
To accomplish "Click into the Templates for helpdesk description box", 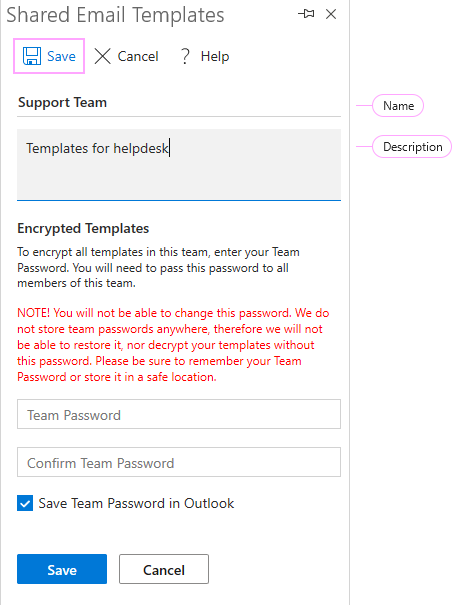I will [x=179, y=165].
